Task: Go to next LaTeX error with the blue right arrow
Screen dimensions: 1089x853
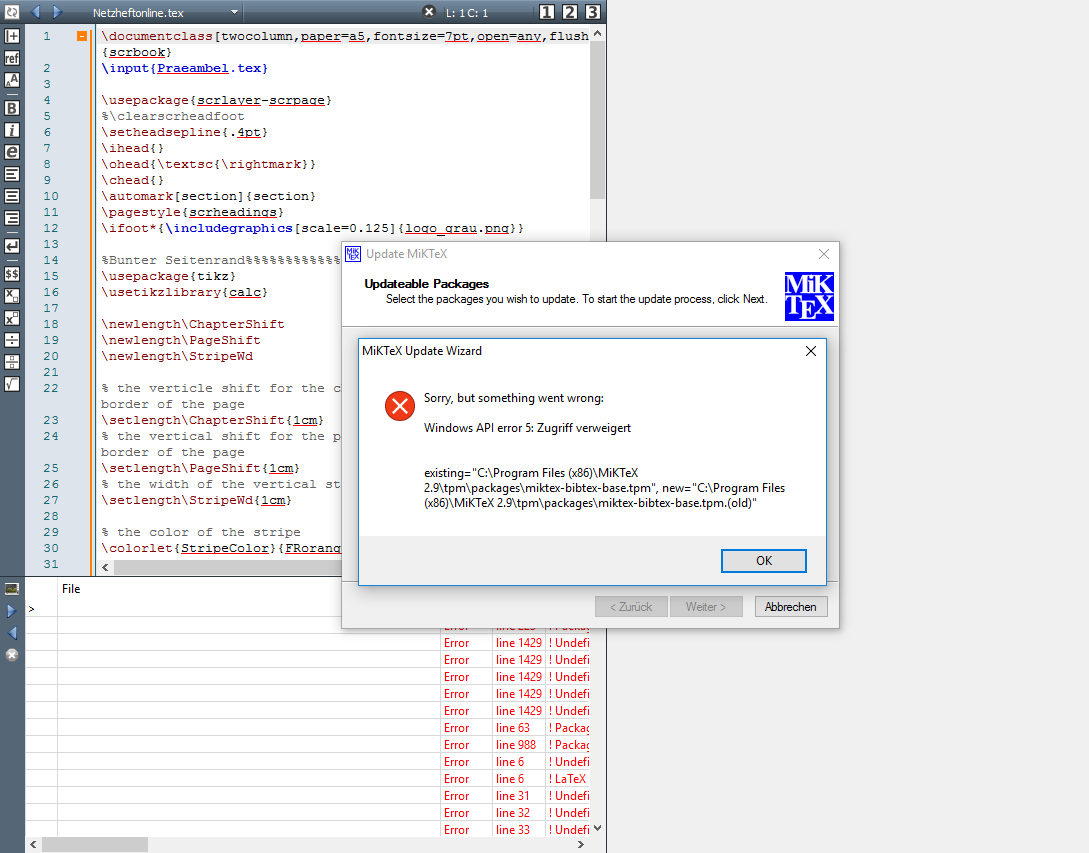Action: pos(12,611)
